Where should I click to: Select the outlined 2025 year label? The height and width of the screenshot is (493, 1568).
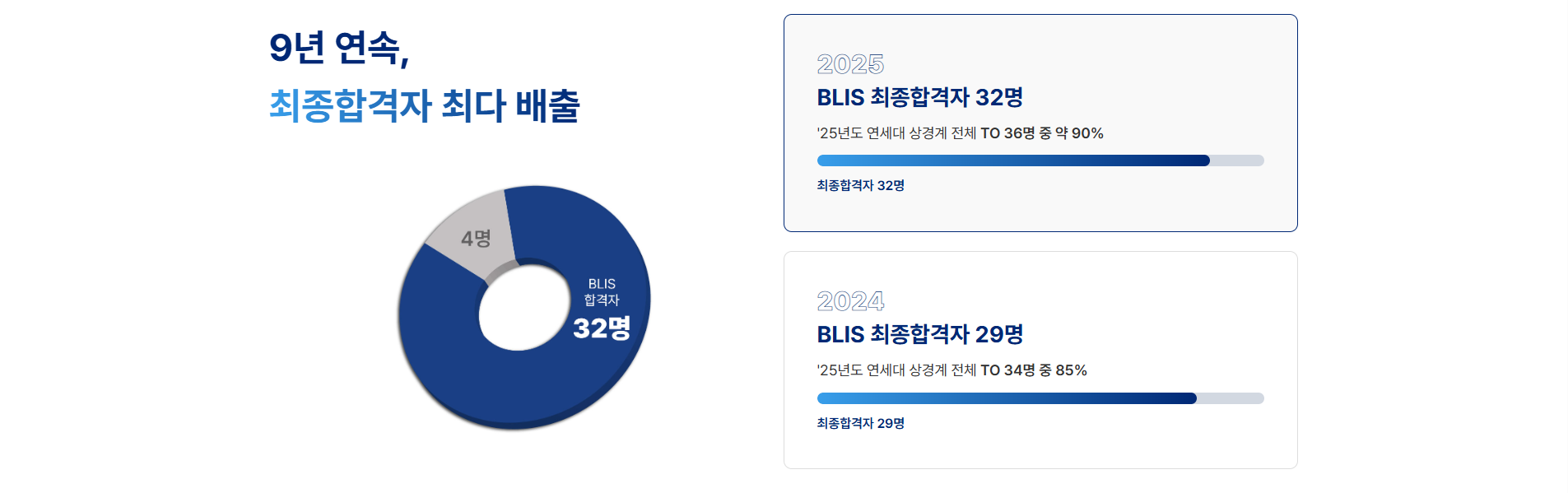[x=850, y=64]
